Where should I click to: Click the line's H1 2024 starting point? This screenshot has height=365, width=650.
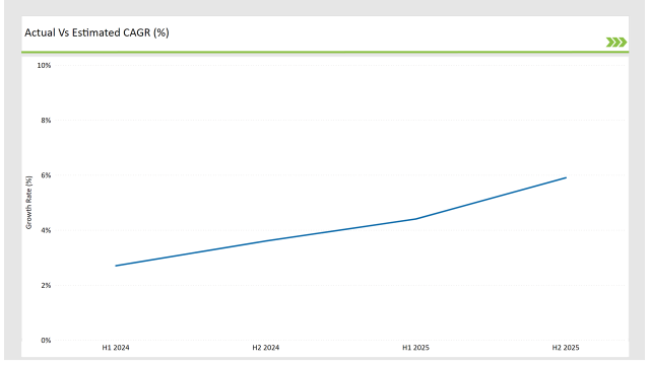point(116,266)
